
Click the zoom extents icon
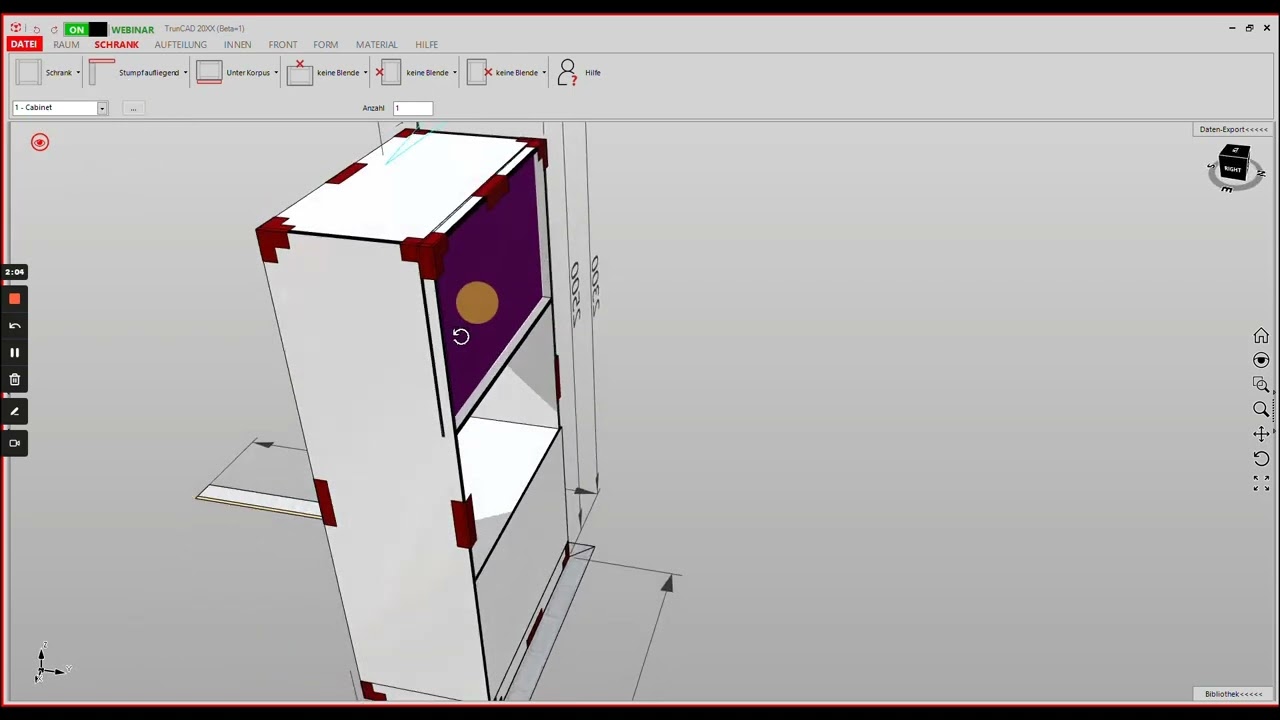point(1261,483)
